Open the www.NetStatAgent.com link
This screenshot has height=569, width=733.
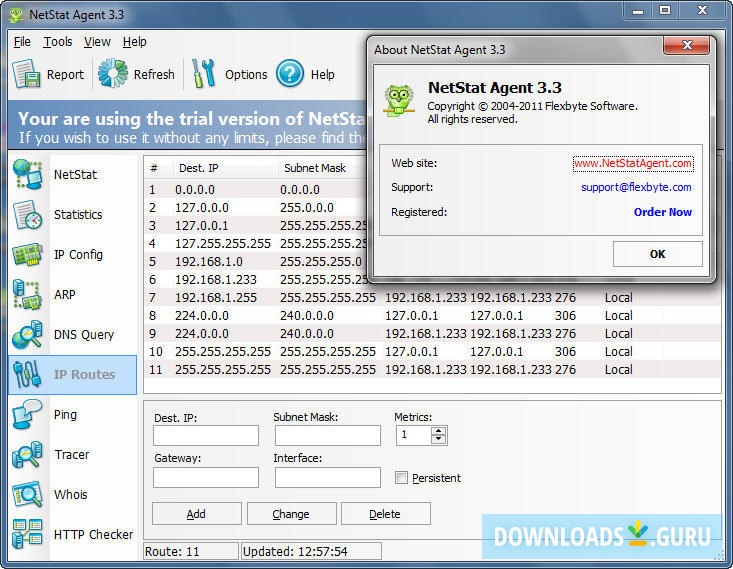pyautogui.click(x=633, y=163)
